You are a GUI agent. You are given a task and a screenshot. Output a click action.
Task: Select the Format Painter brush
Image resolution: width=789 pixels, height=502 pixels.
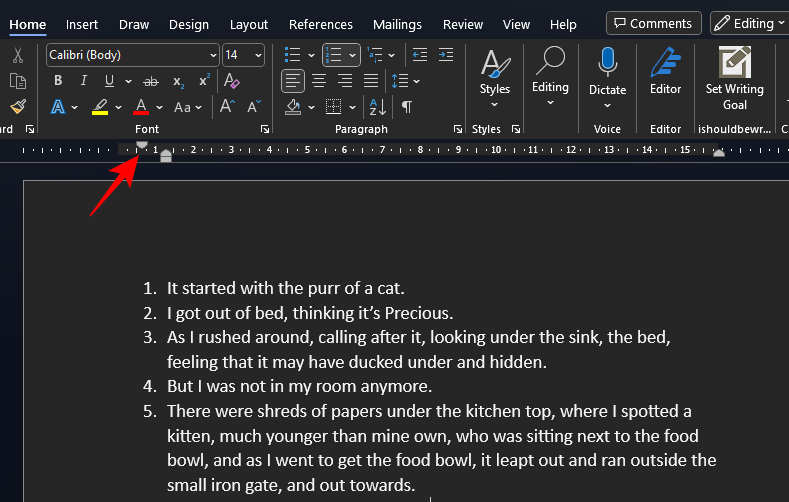pyautogui.click(x=18, y=107)
